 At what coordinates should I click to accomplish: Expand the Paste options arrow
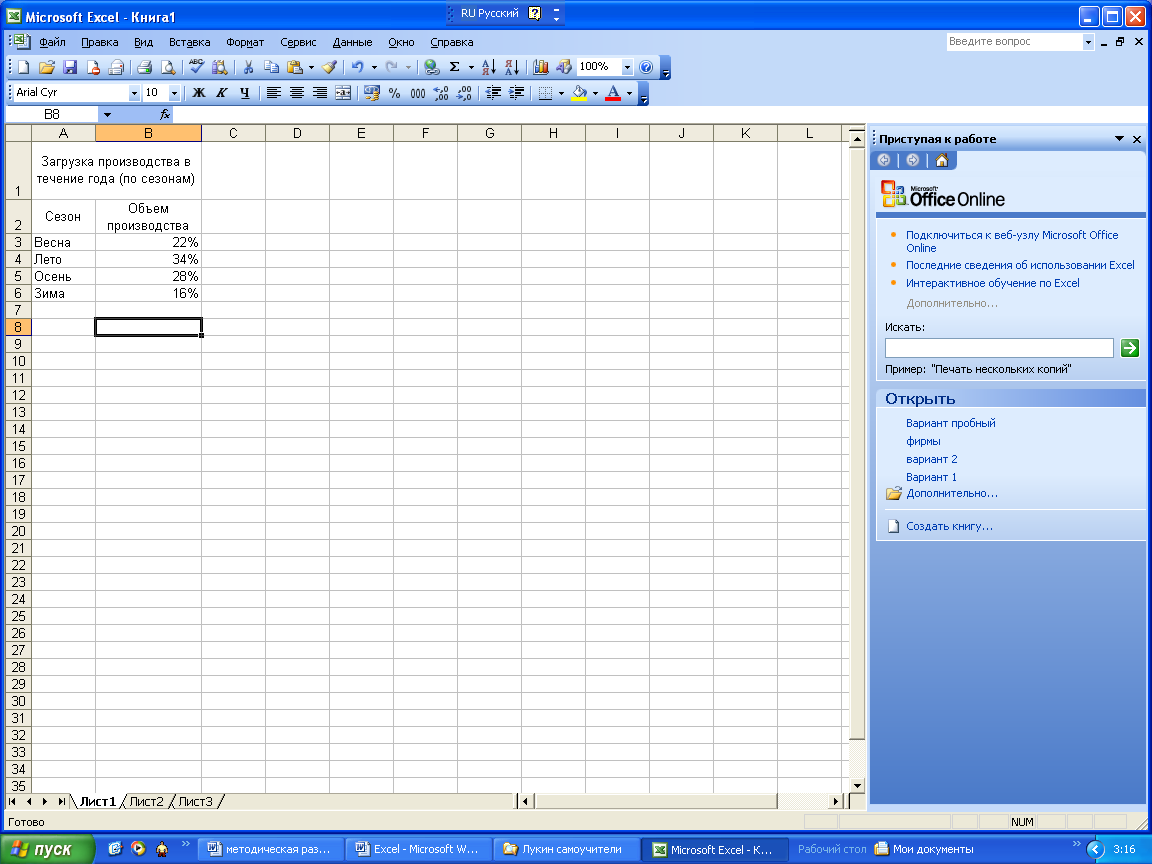point(312,68)
